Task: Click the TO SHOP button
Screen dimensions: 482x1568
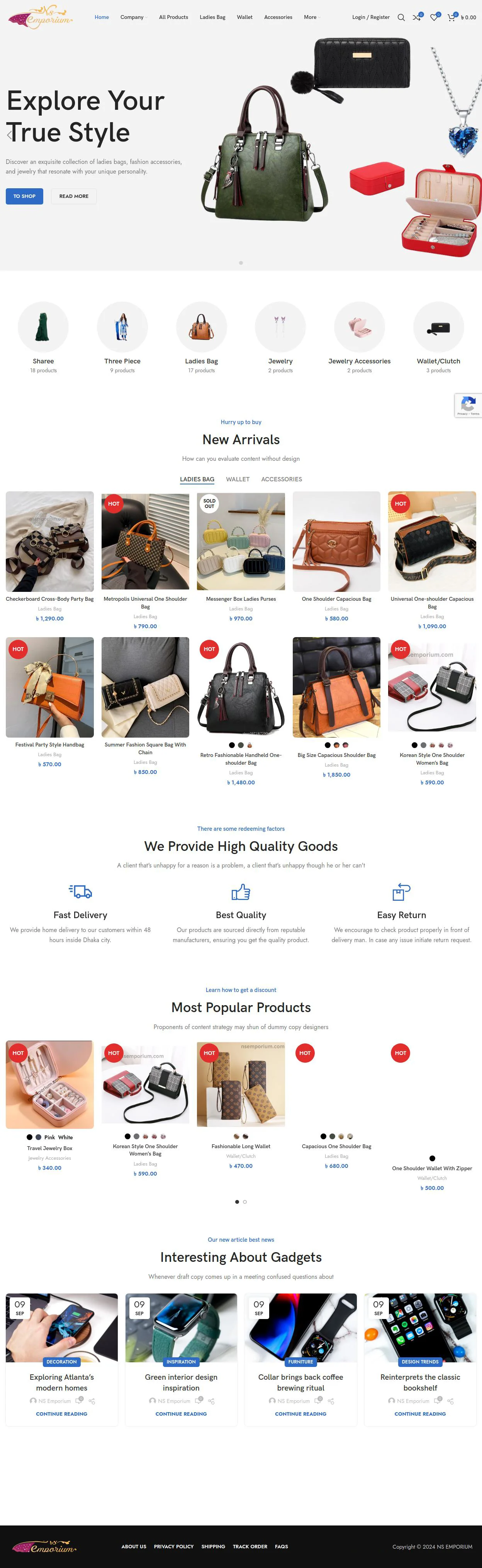Action: pyautogui.click(x=24, y=196)
